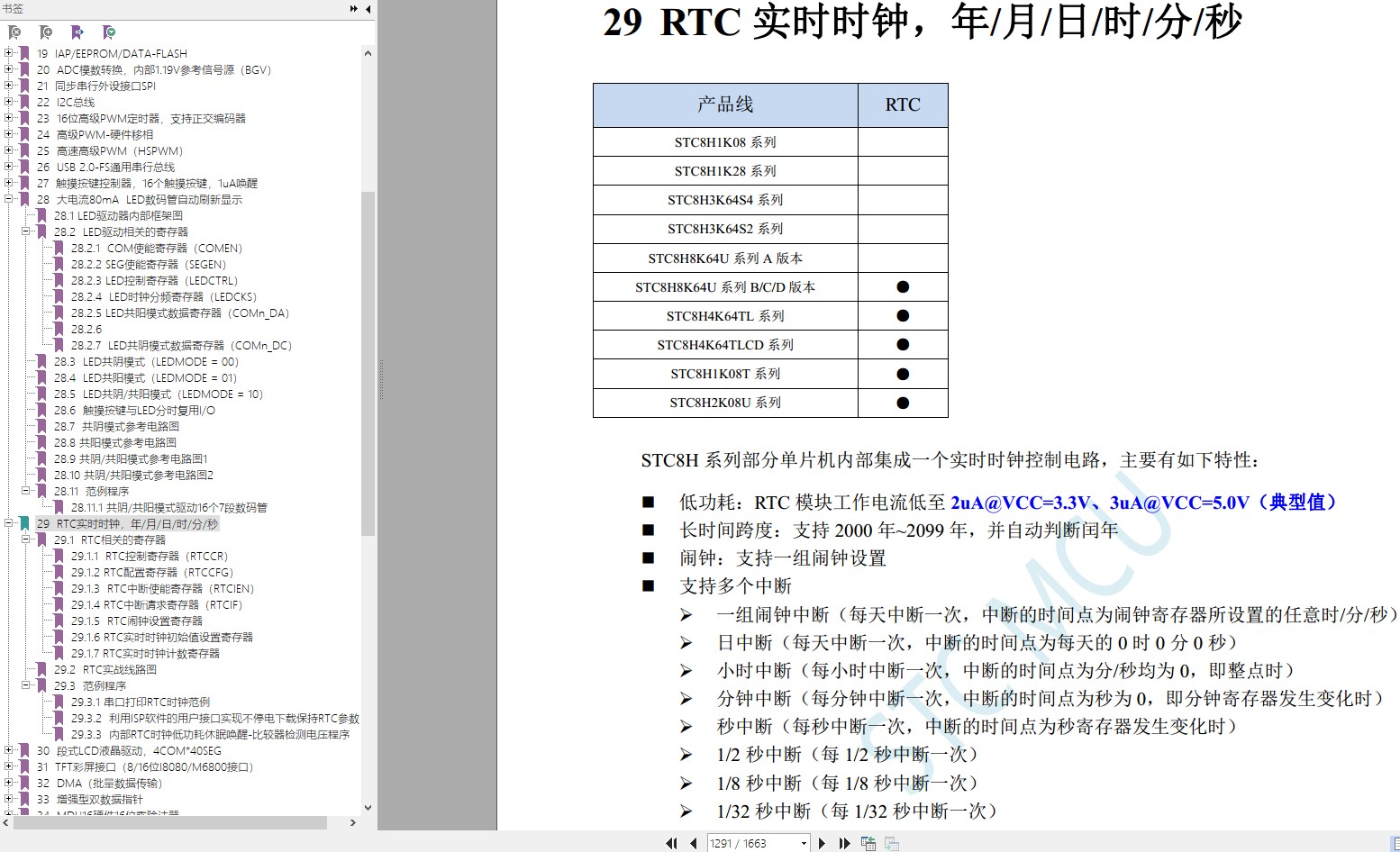Open bookmark 33 增强型双数据指针
Image resolution: width=1400 pixels, height=852 pixels.
[89, 799]
